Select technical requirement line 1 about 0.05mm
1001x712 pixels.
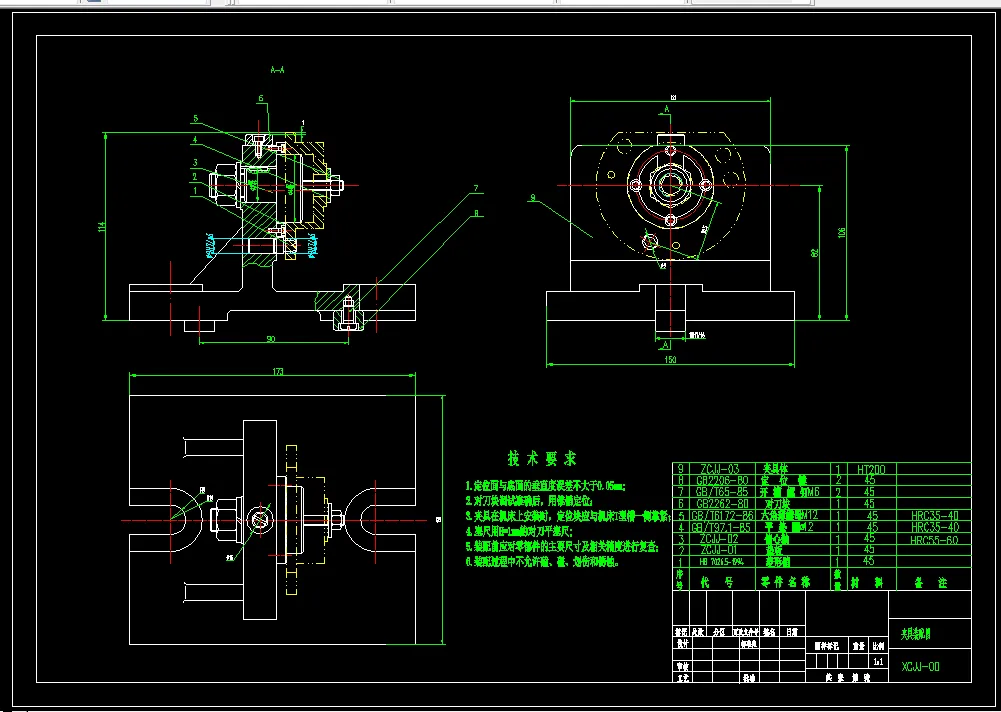coord(545,486)
